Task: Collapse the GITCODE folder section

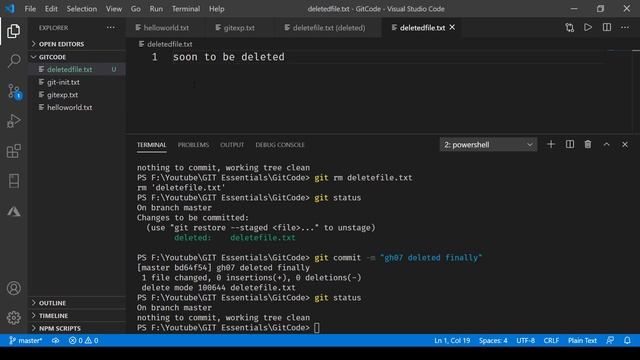Action: 77,57
